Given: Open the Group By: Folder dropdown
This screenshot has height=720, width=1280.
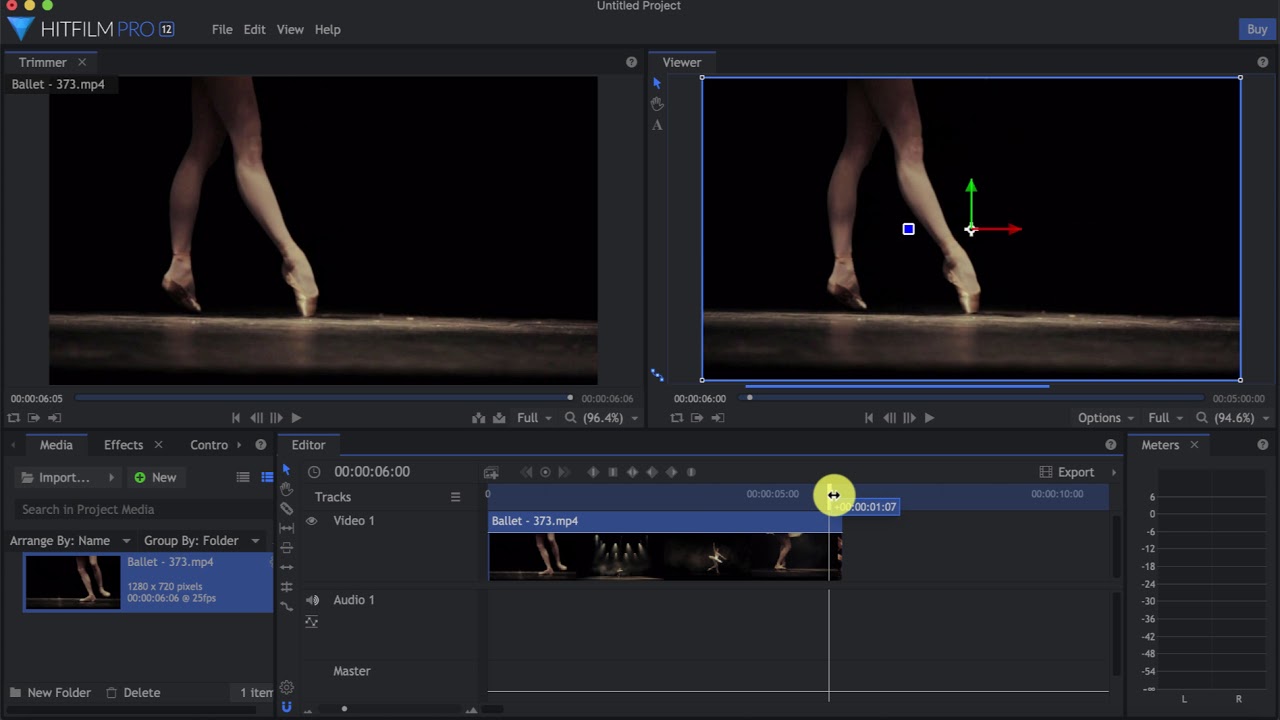Looking at the screenshot, I should click(x=201, y=541).
